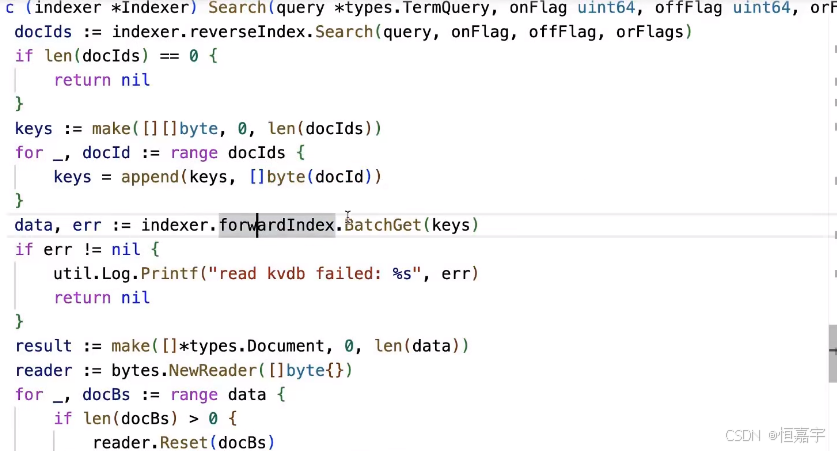Click orFlags argument in reverseIndex.Search call
Viewport: 837px width, 451px height.
pos(649,32)
